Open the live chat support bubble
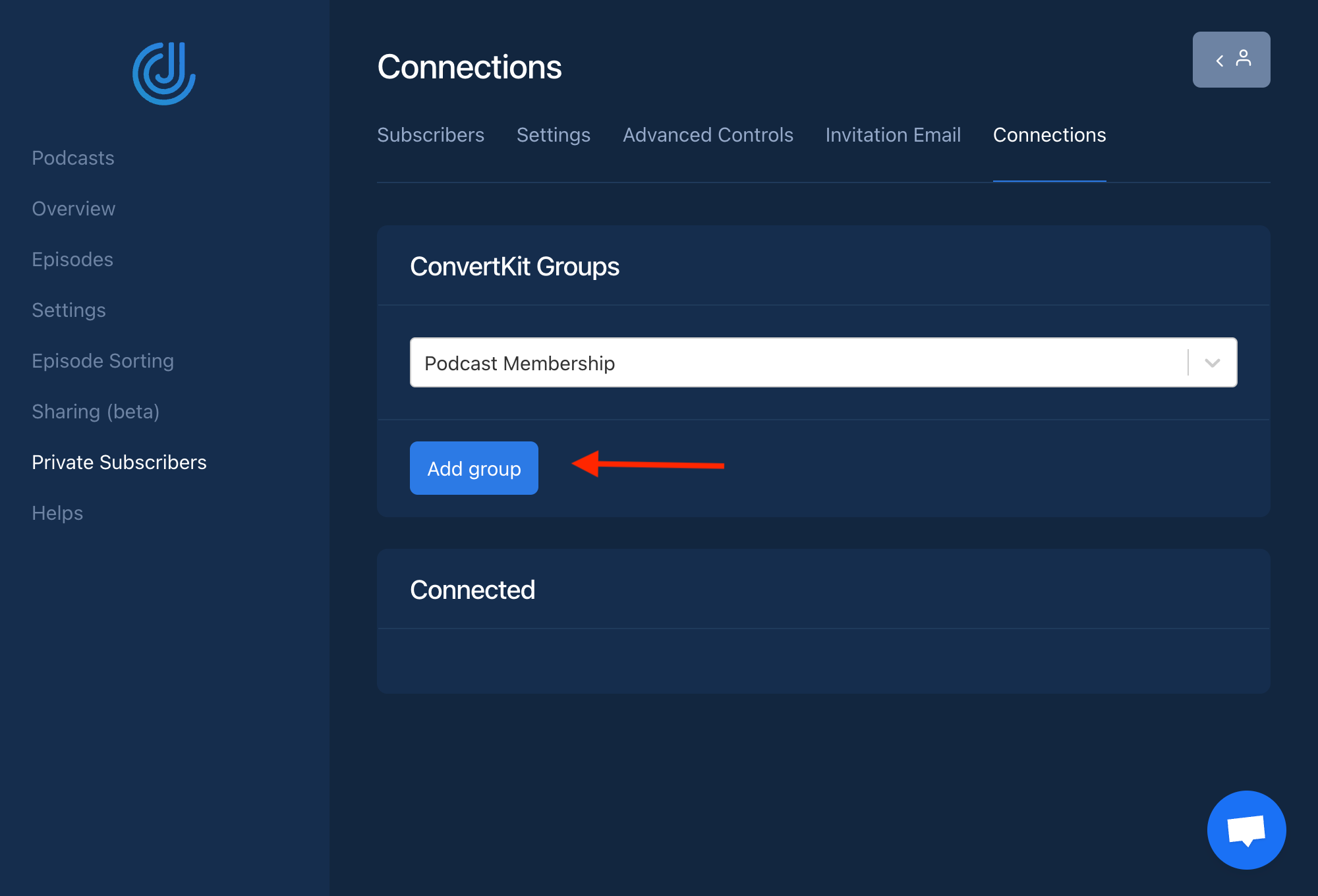 (1246, 829)
